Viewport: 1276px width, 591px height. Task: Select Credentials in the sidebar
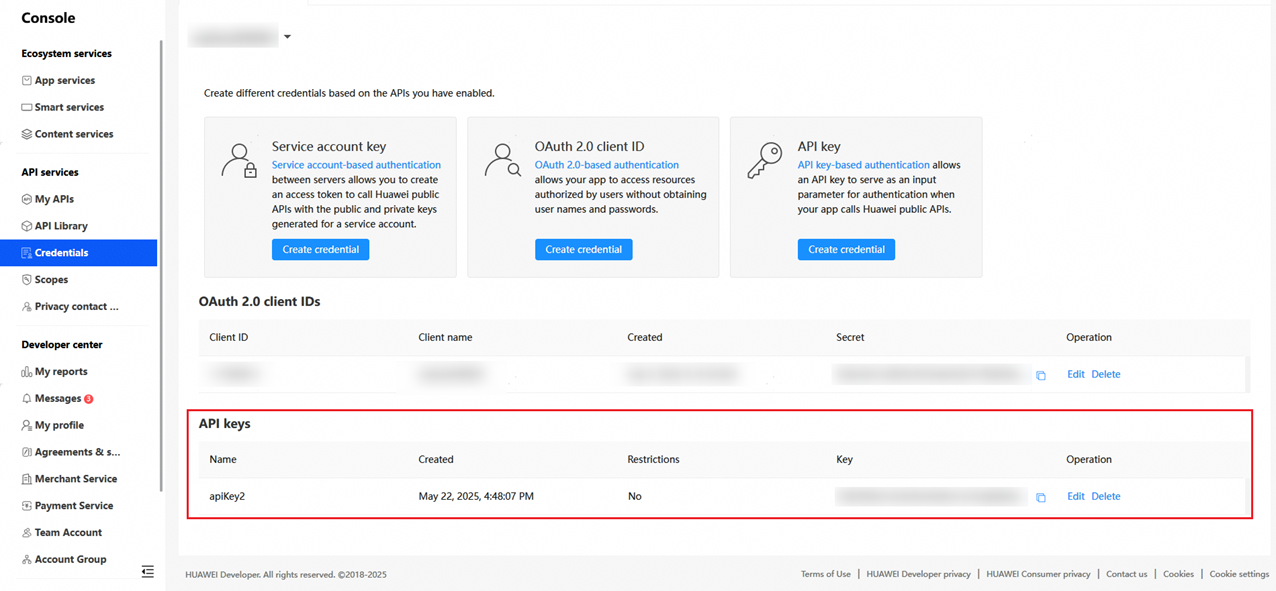click(x=79, y=253)
